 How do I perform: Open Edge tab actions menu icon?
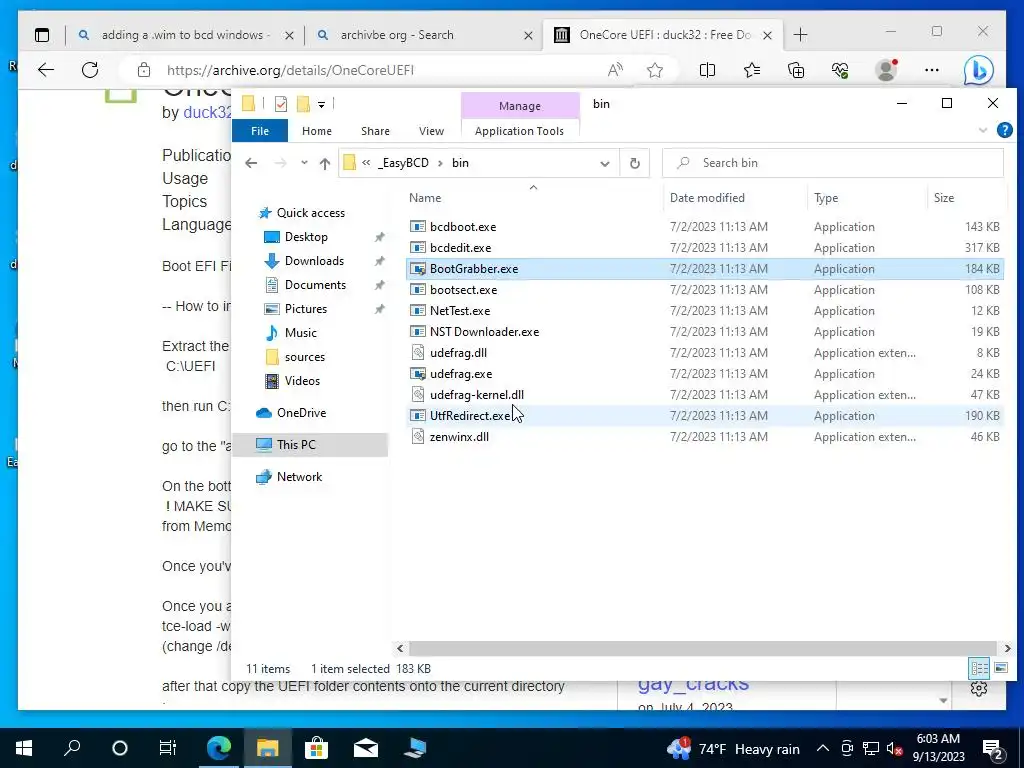click(x=42, y=35)
